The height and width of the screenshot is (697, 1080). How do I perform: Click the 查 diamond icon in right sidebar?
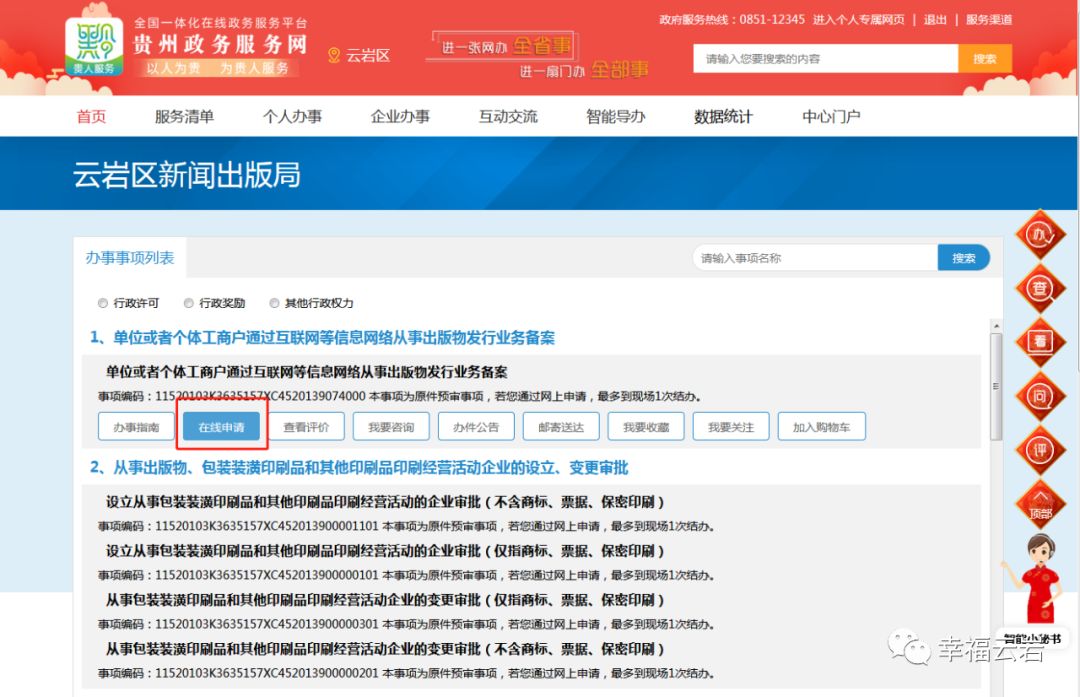(1040, 289)
